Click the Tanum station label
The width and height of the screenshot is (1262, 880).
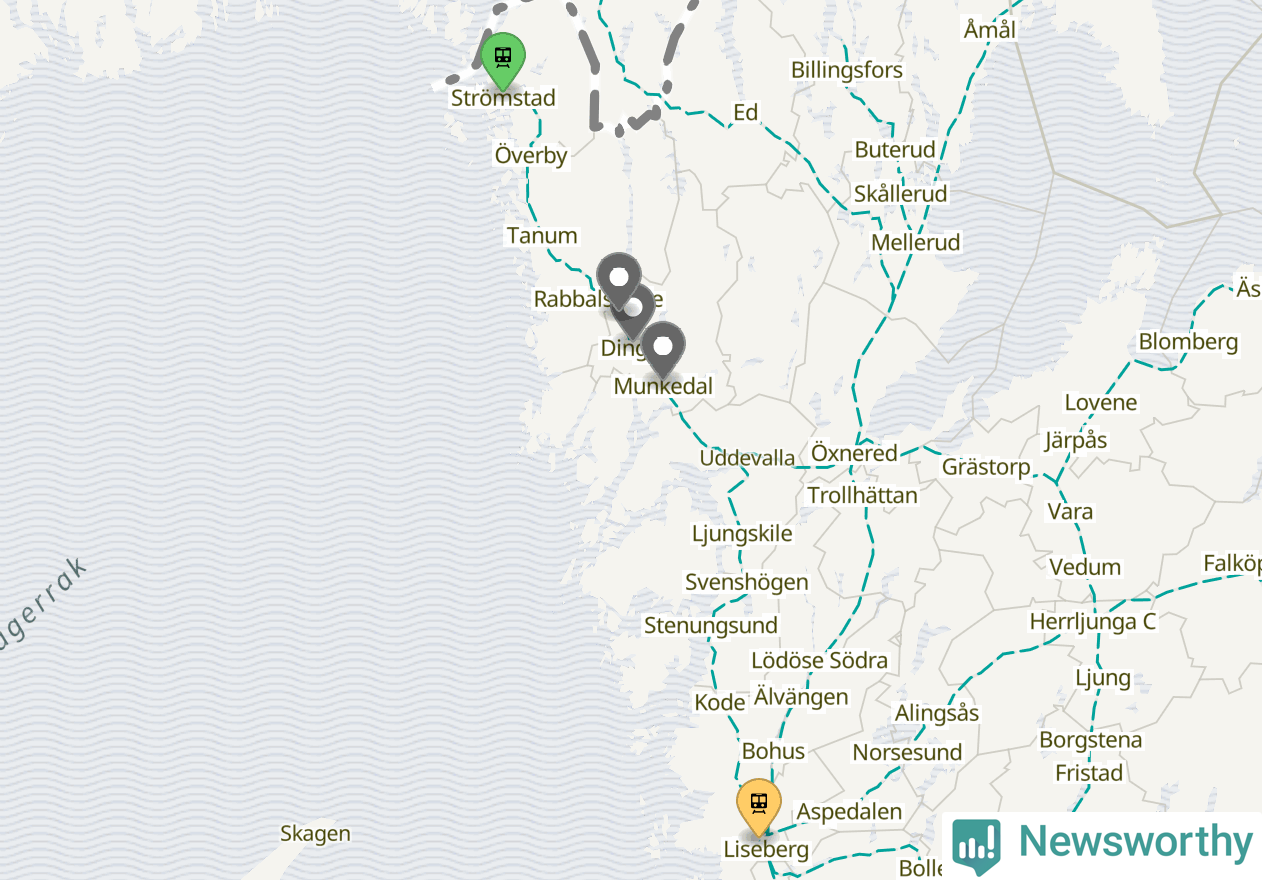click(x=542, y=236)
